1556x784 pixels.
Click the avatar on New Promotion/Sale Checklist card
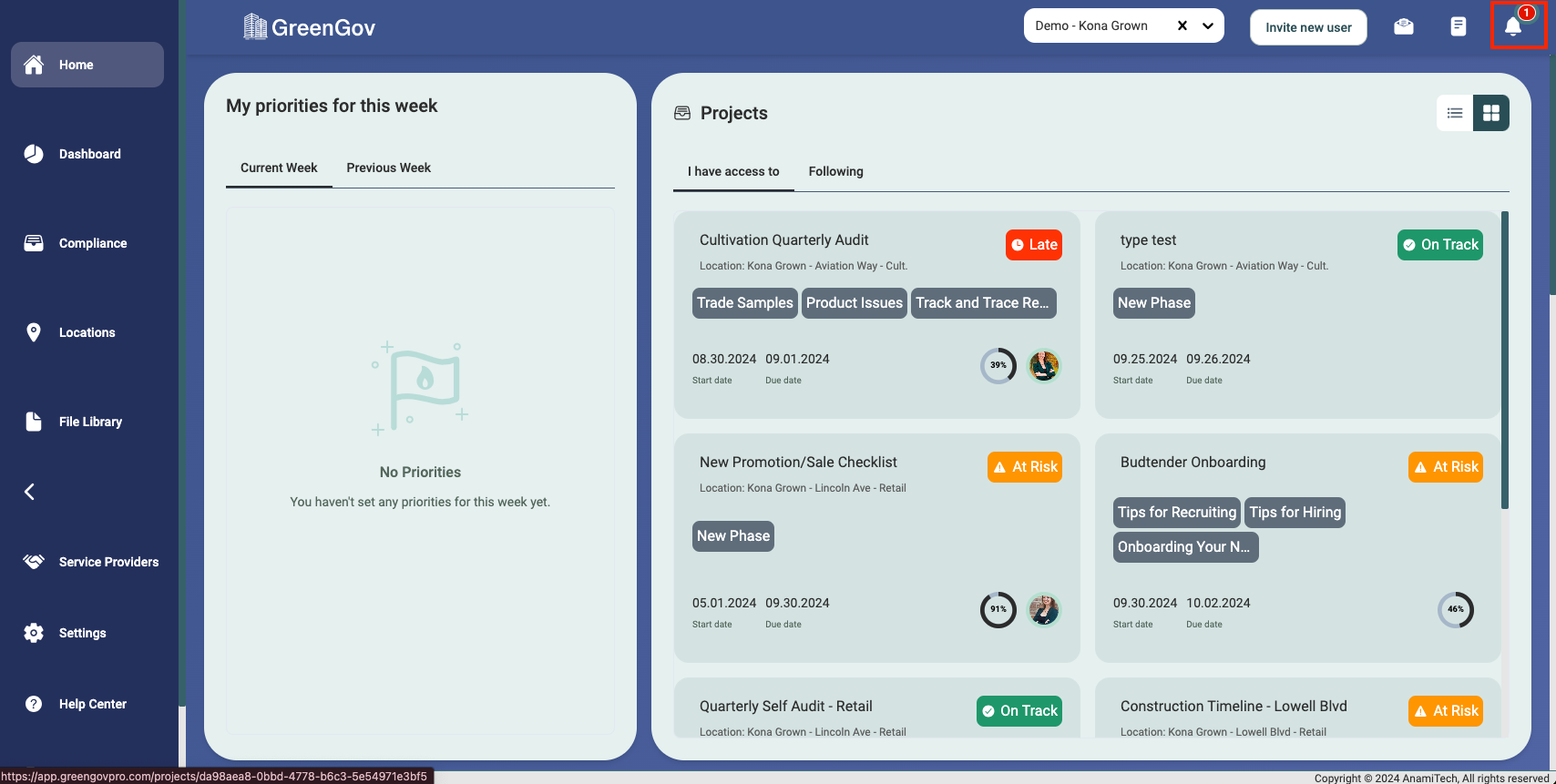pos(1044,610)
